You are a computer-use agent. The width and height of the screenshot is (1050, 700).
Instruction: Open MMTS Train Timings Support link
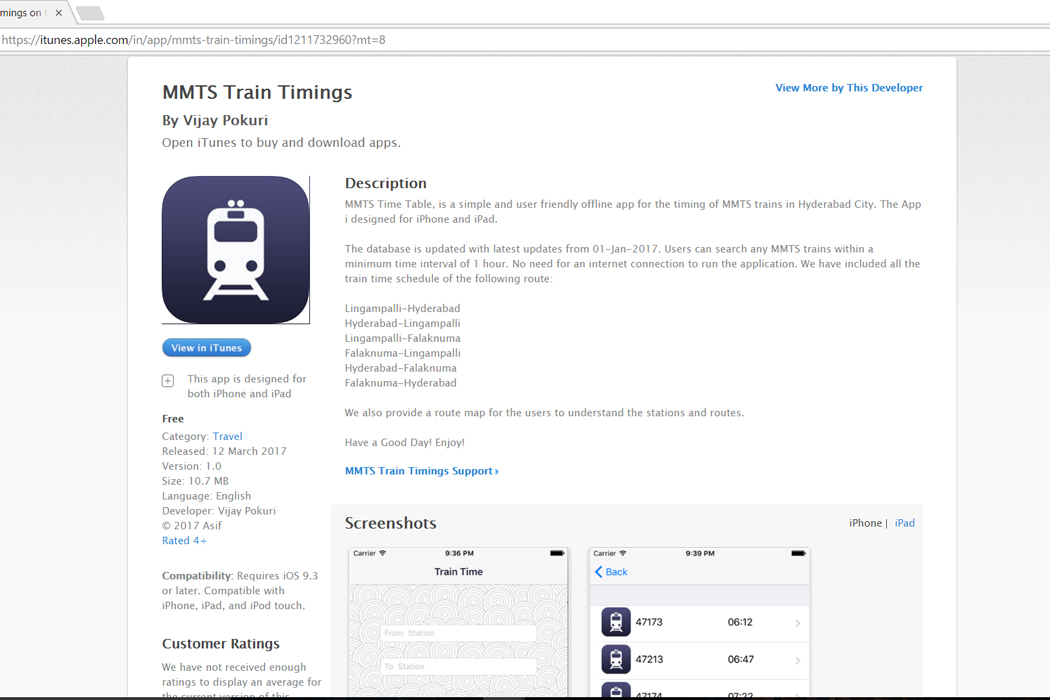422,471
